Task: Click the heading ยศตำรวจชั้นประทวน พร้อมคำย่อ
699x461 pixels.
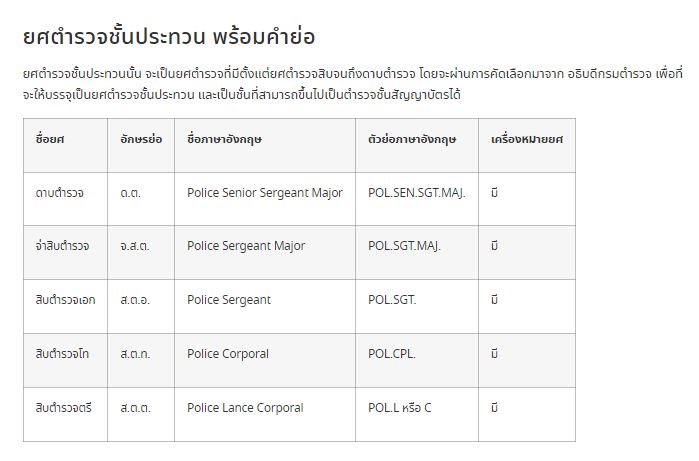Action: click(x=169, y=37)
